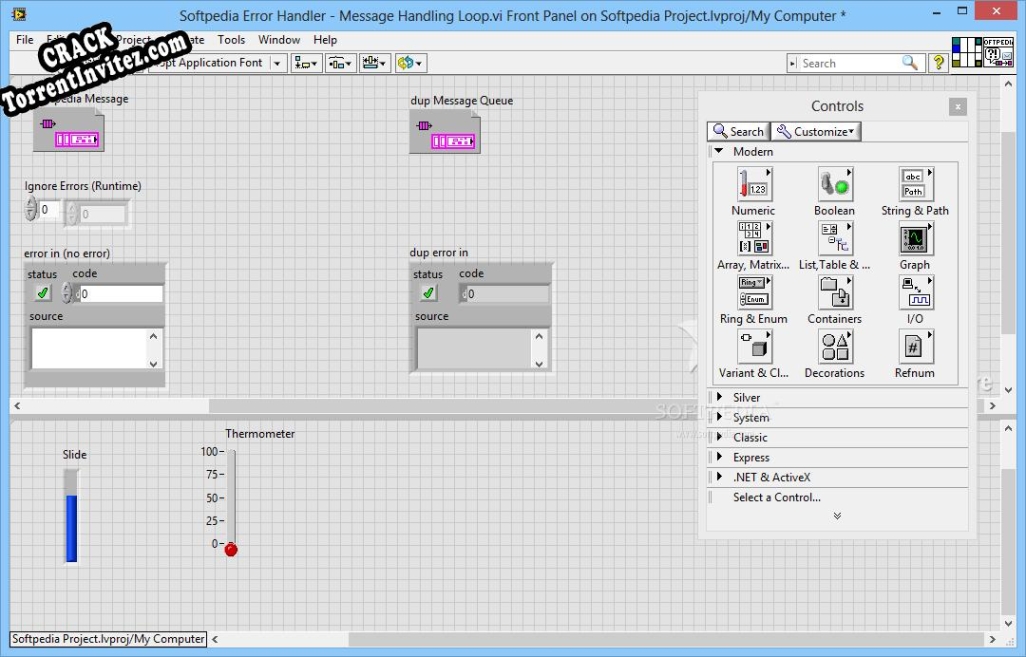Click the status checkmark in error in cluster
This screenshot has height=657, width=1026.
coord(42,292)
